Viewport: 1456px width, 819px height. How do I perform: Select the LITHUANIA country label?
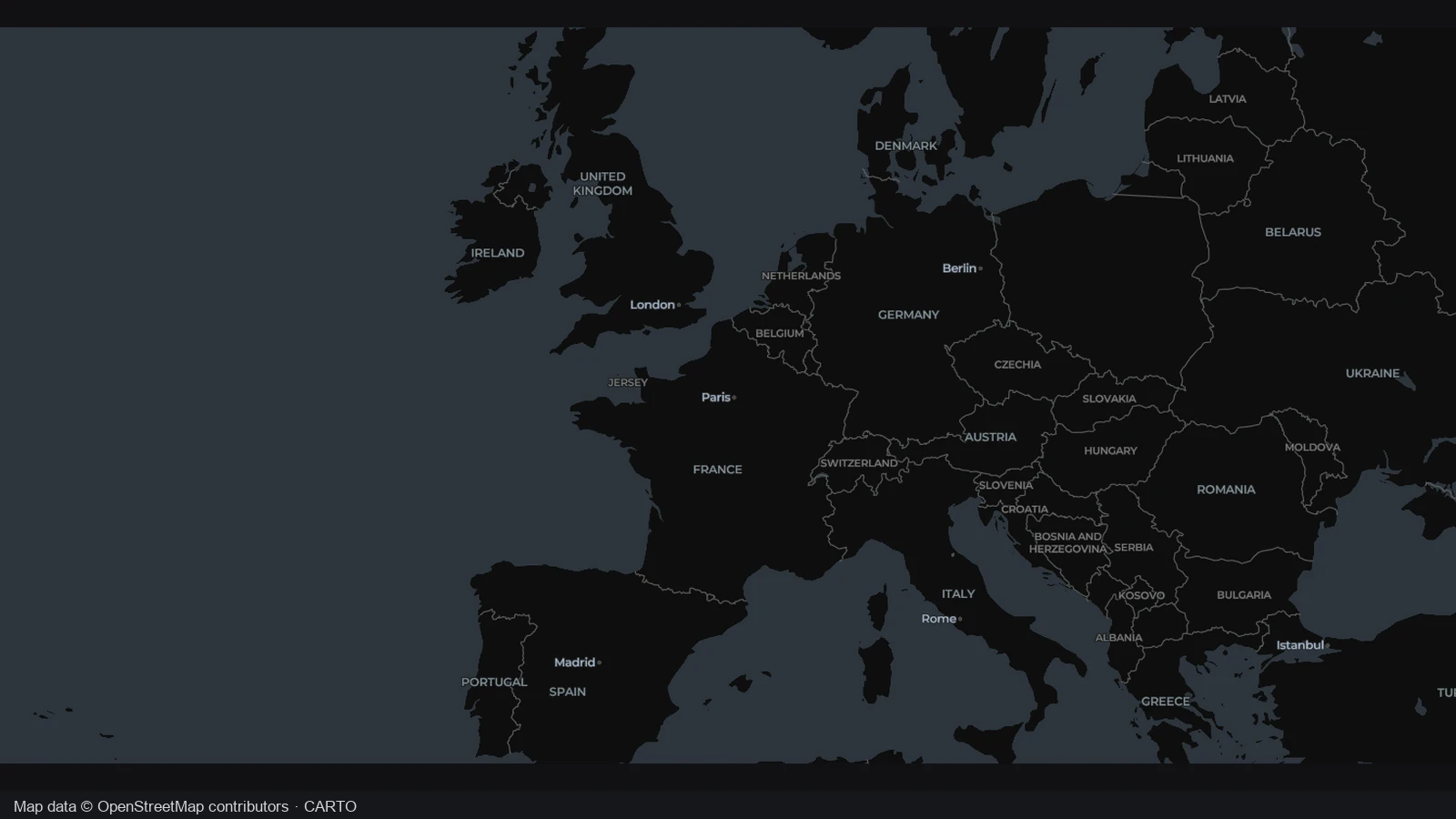tap(1206, 158)
